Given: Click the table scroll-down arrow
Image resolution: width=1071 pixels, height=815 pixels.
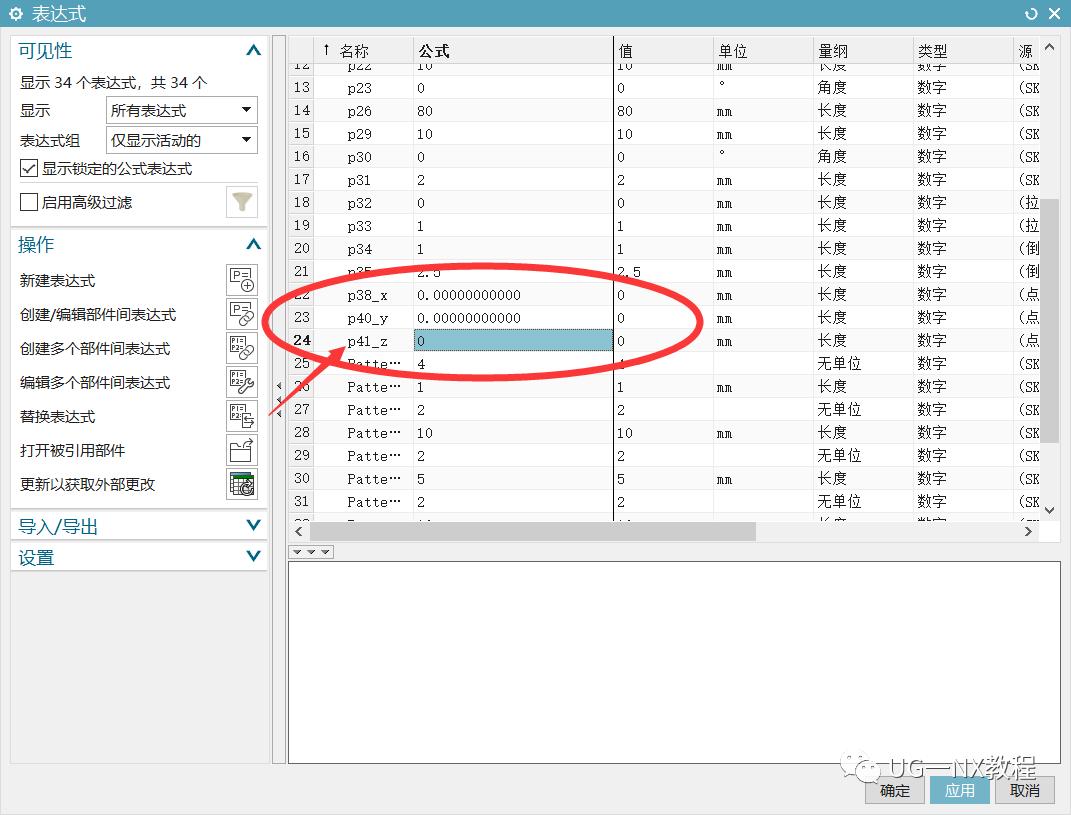Looking at the screenshot, I should point(1050,510).
